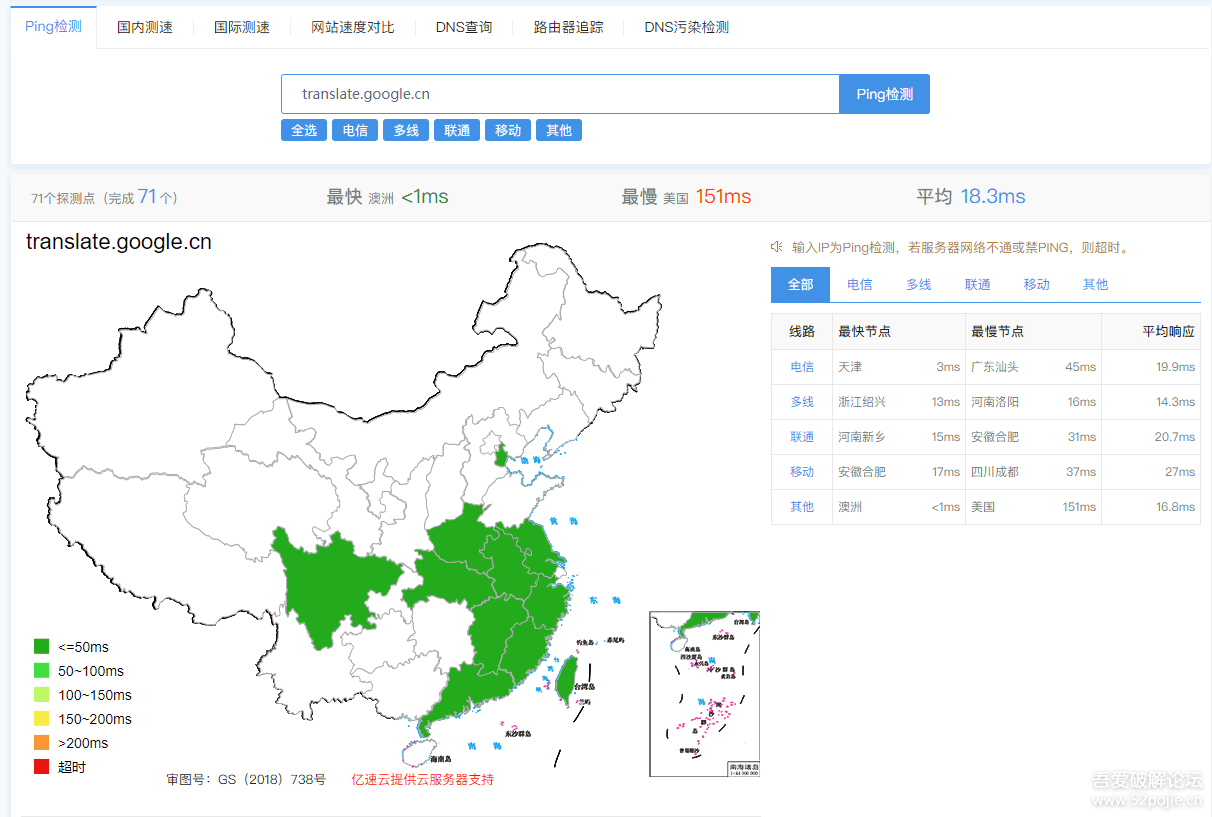Image resolution: width=1212 pixels, height=817 pixels.
Task: Start the test with the blue Ping检测 button
Action: point(885,94)
